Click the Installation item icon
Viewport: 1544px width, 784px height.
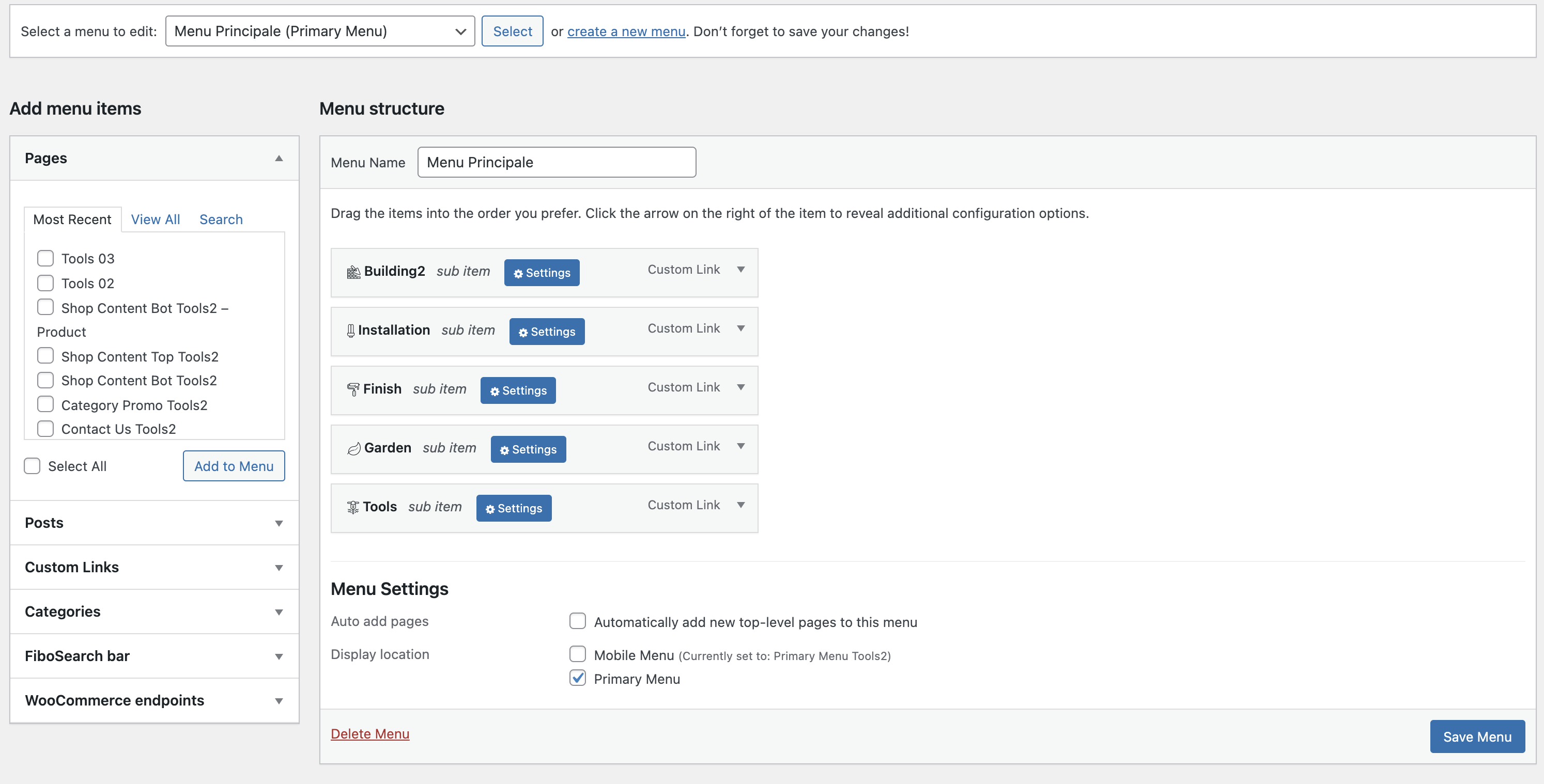point(351,331)
